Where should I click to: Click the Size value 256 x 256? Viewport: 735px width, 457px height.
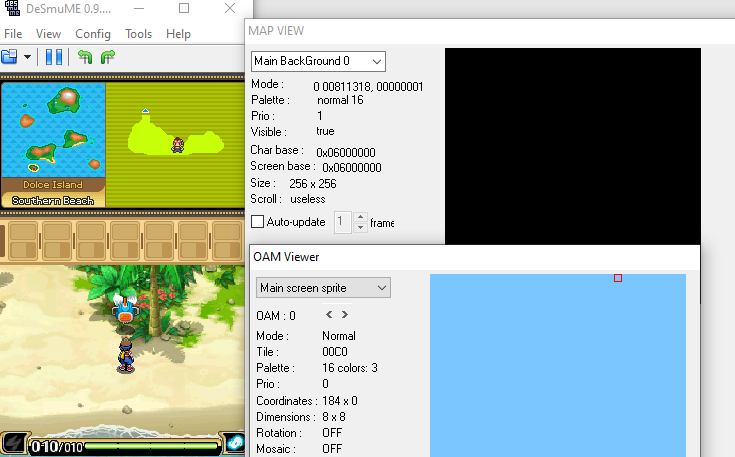(313, 183)
